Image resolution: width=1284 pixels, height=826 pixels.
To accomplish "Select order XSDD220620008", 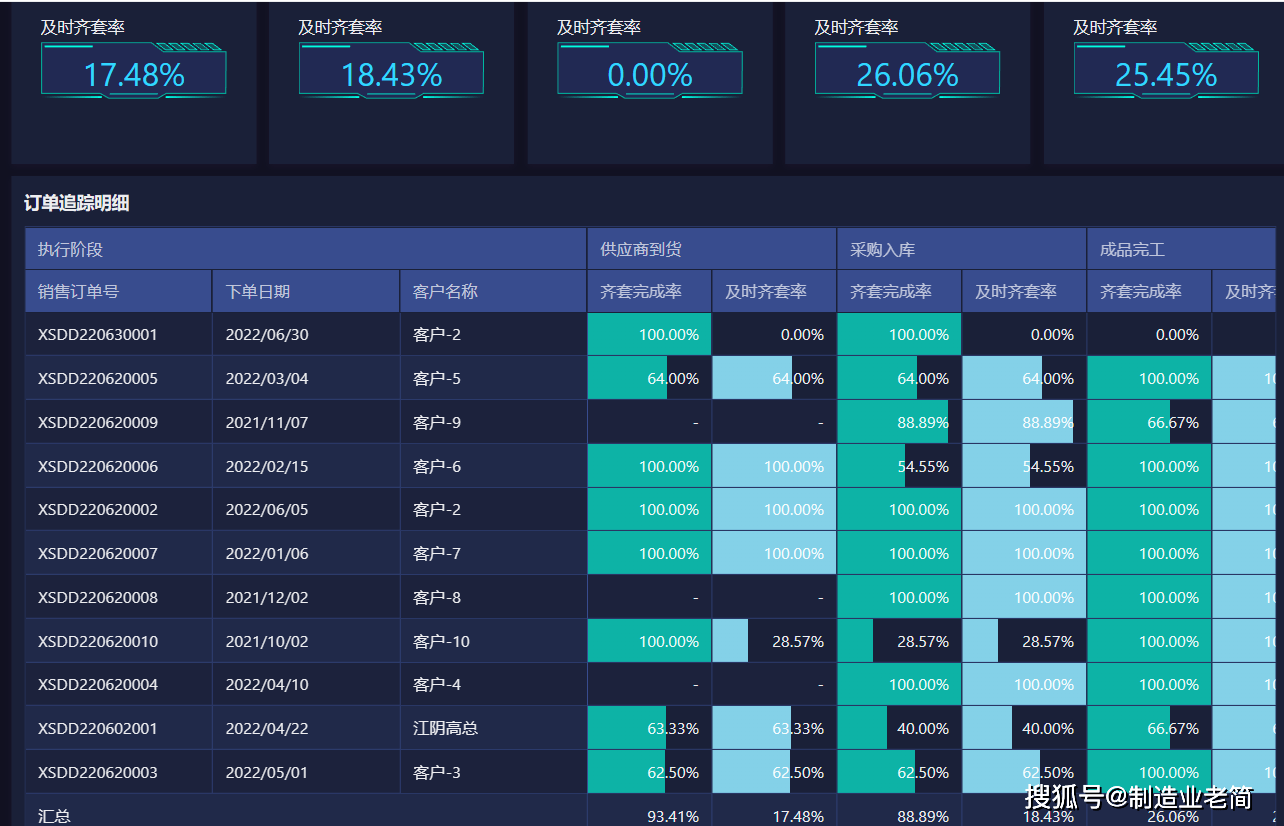I will (x=98, y=598).
